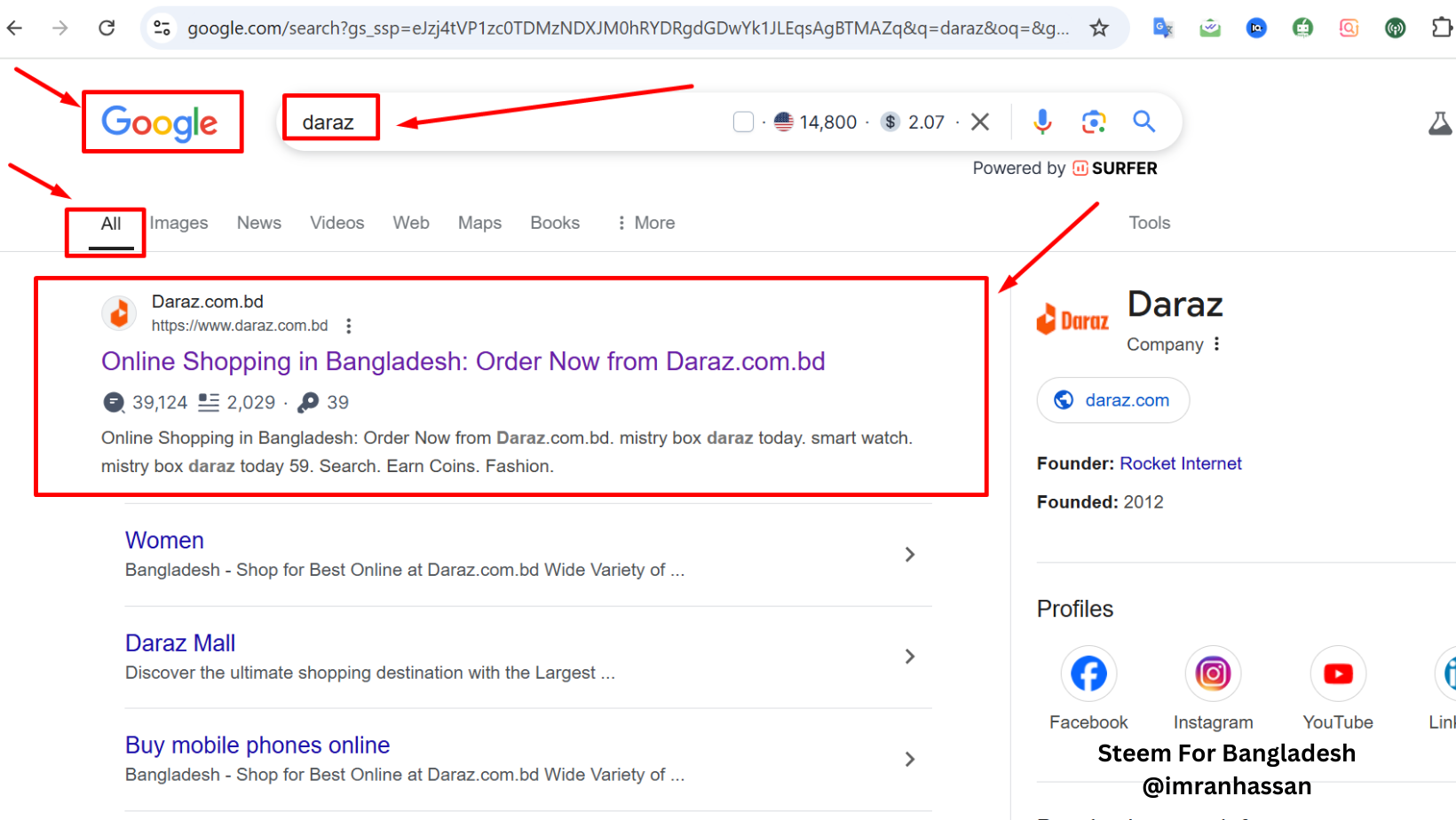Switch to the Books tab
This screenshot has height=820, width=1456.
[555, 224]
